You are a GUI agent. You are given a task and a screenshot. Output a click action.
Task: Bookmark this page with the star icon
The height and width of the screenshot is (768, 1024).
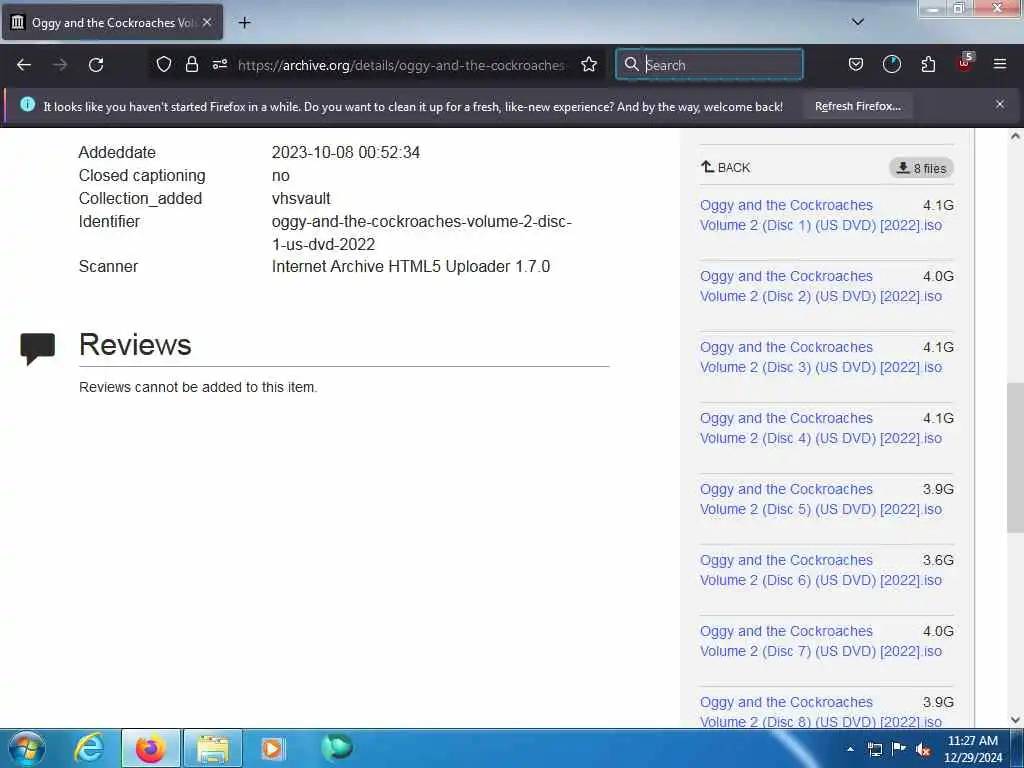click(589, 64)
